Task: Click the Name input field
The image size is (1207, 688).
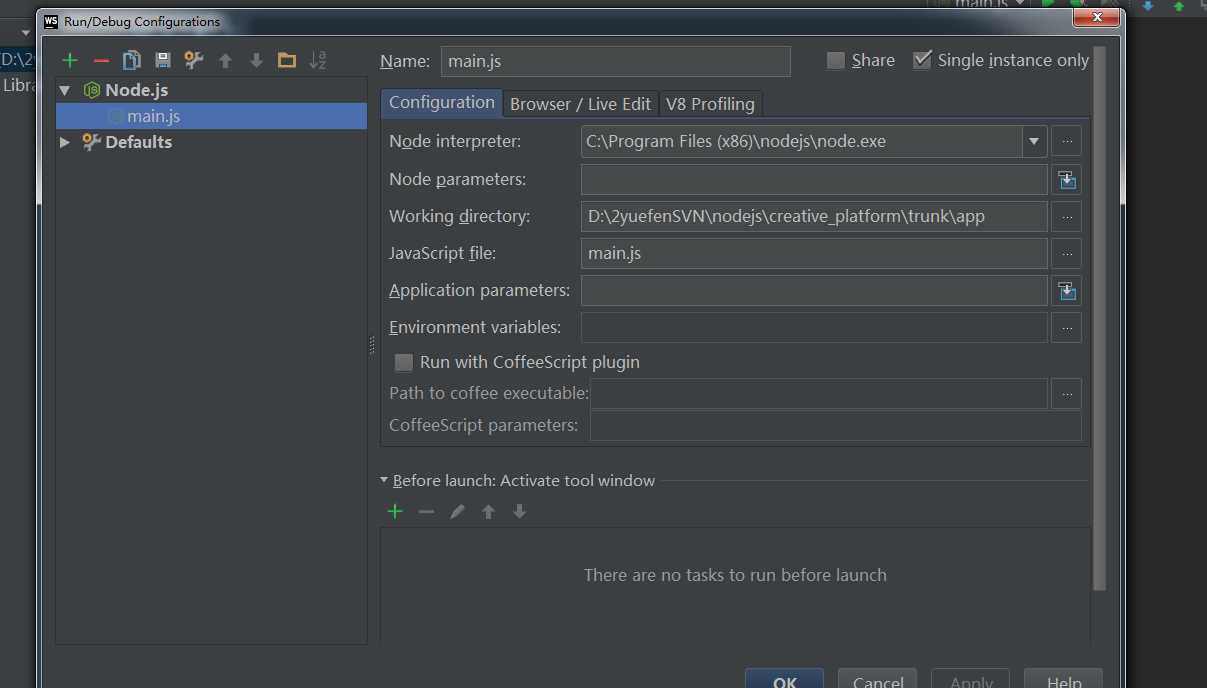Action: point(615,61)
